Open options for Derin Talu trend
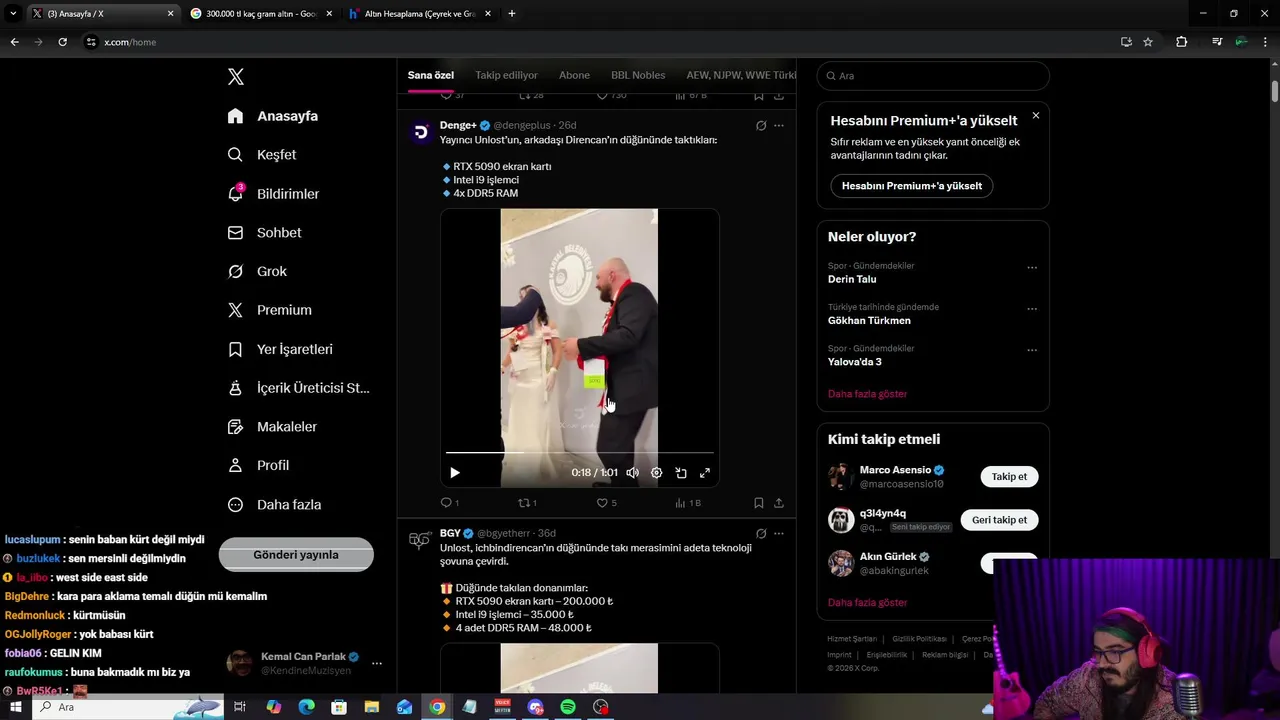 [1032, 267]
